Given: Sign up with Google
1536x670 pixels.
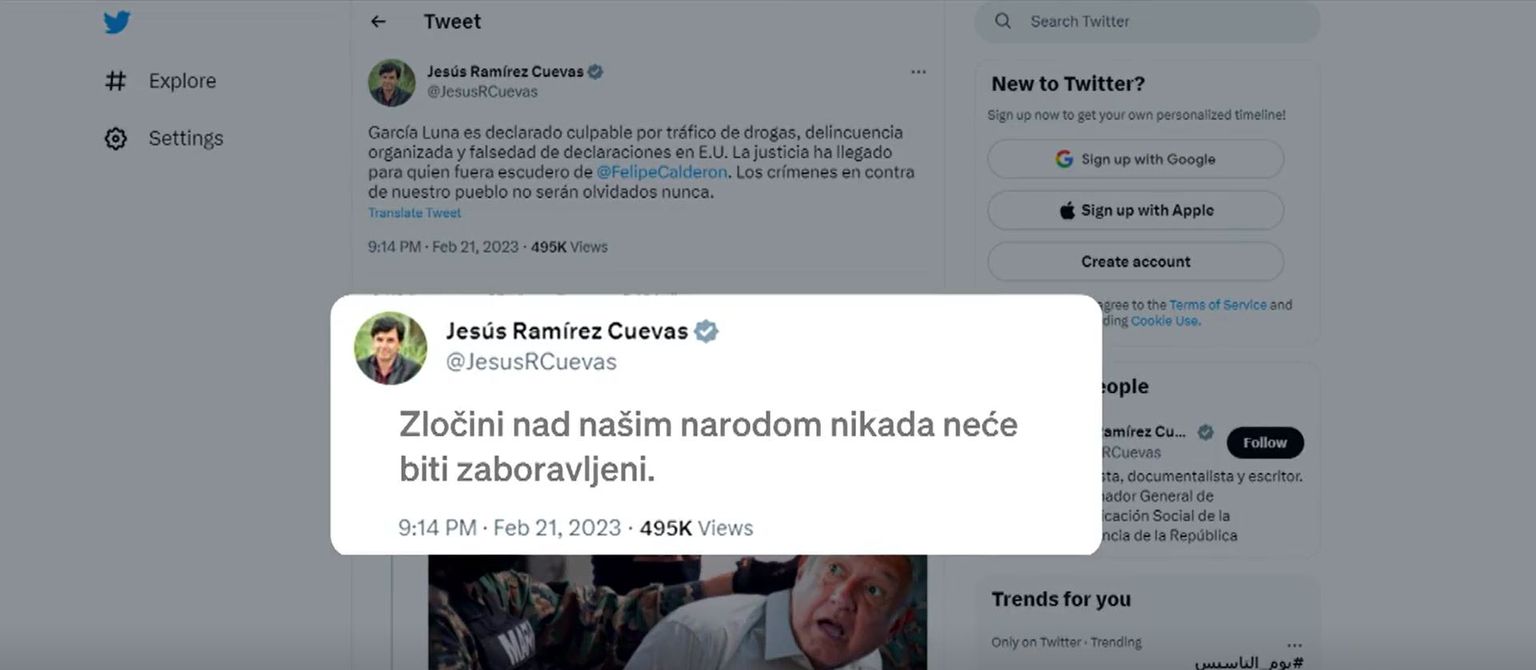Looking at the screenshot, I should (x=1135, y=159).
